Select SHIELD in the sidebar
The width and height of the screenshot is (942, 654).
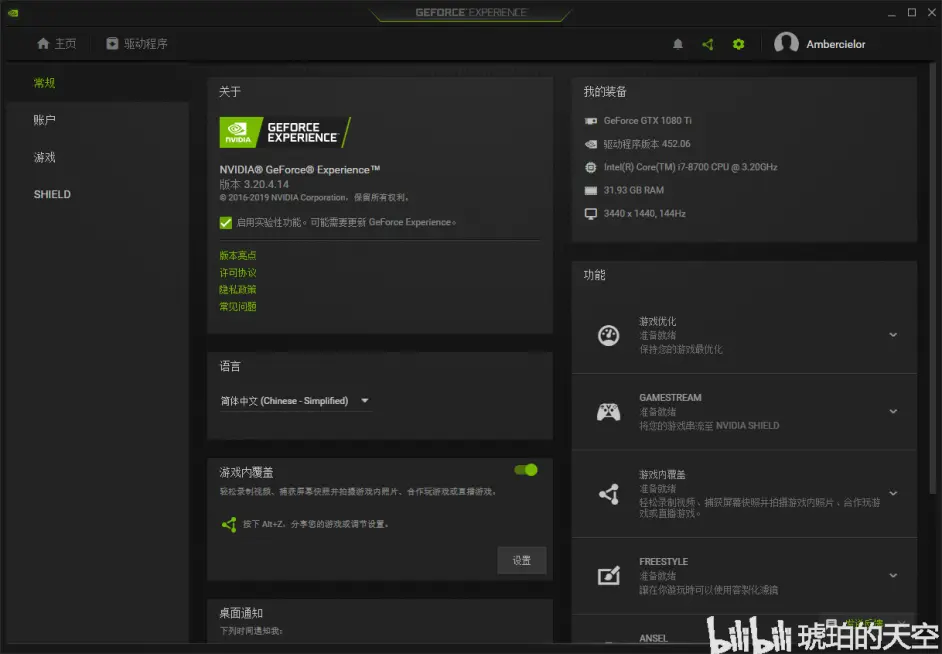tap(52, 194)
